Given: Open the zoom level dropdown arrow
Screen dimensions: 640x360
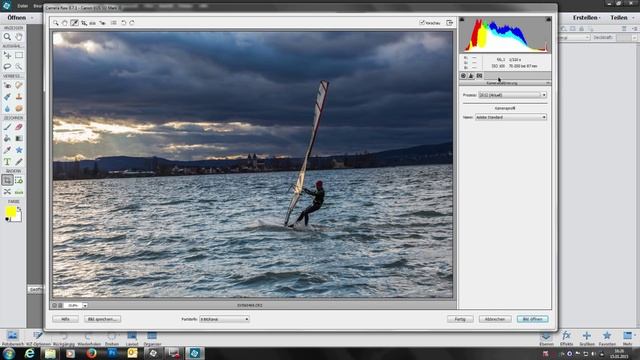Looking at the screenshot, I should coord(85,305).
